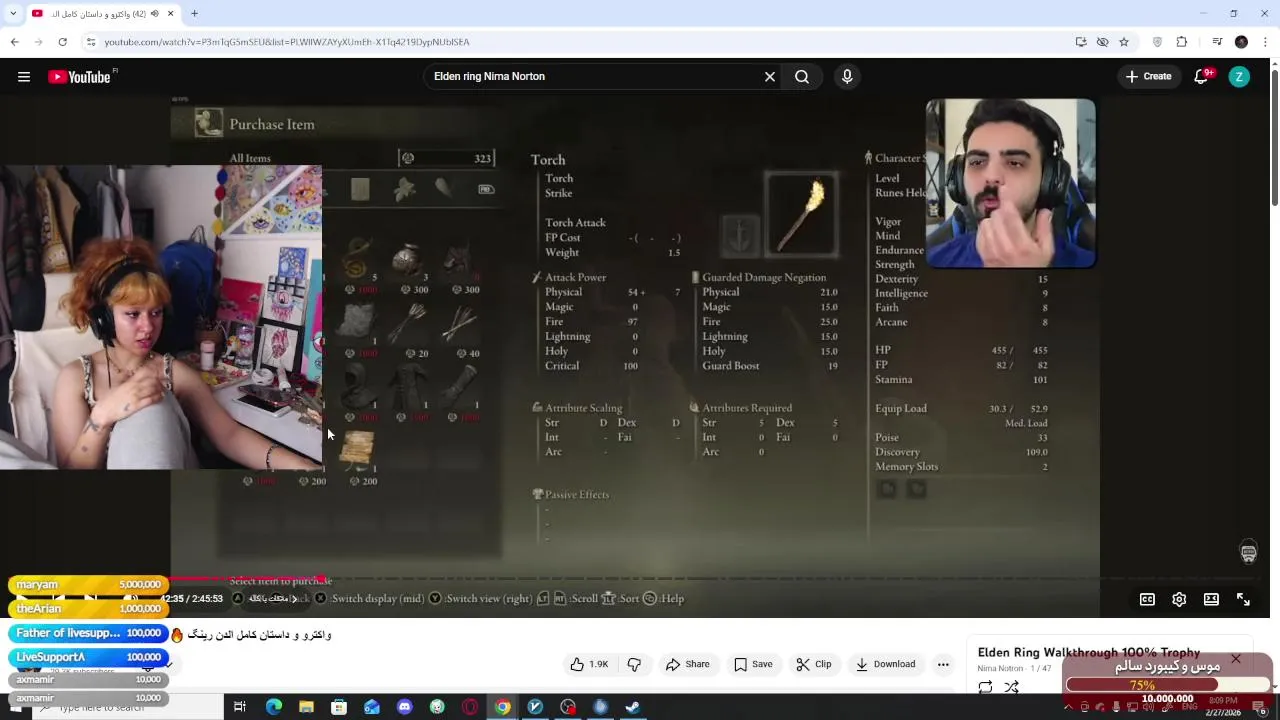Click the crossed-eye icon in address bar

(x=1102, y=42)
